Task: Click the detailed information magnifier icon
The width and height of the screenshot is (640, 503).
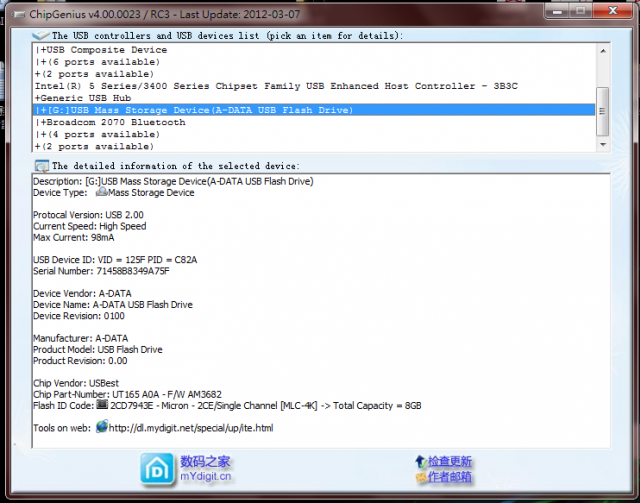Action: (41, 166)
